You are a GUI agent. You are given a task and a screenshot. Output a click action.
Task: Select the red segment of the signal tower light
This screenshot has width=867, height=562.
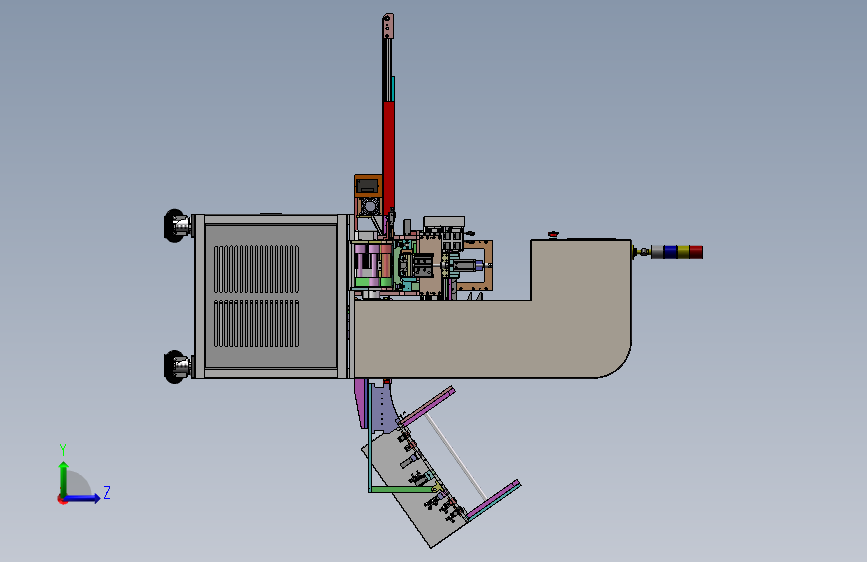696,252
